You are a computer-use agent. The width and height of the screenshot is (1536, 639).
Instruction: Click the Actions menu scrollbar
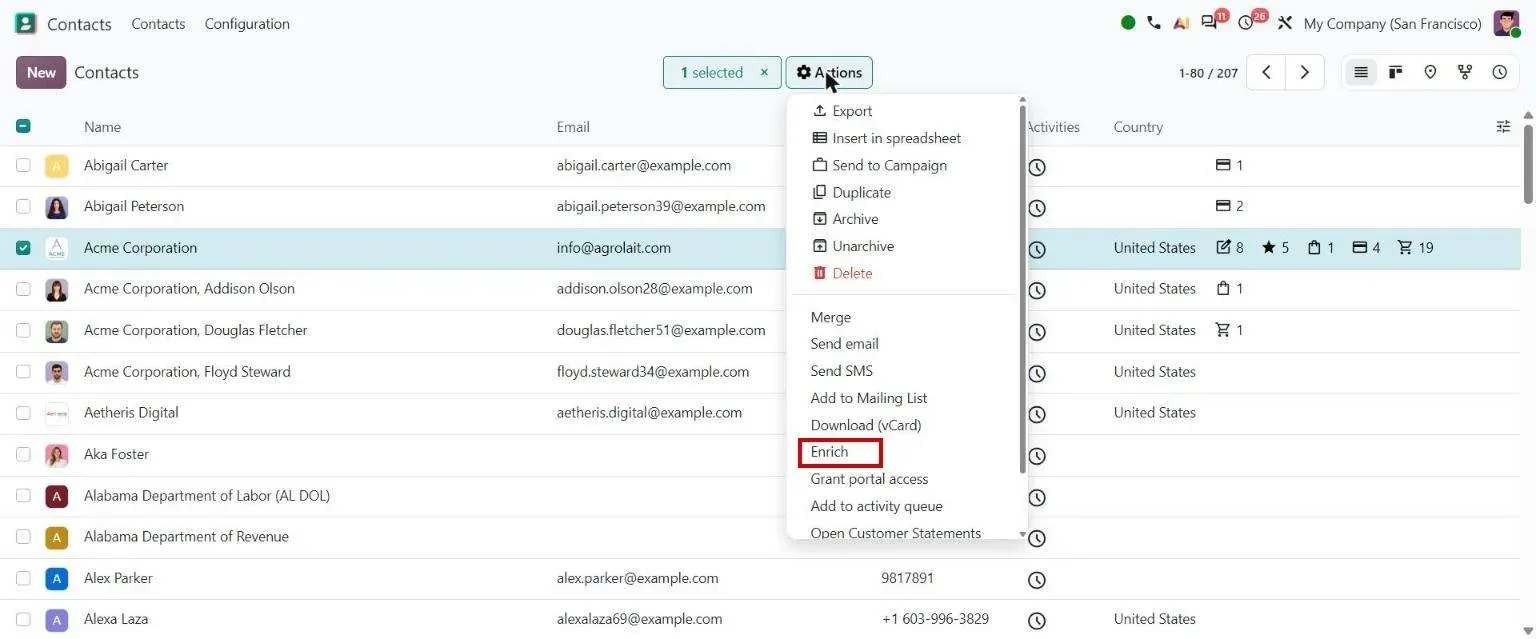pos(1022,288)
